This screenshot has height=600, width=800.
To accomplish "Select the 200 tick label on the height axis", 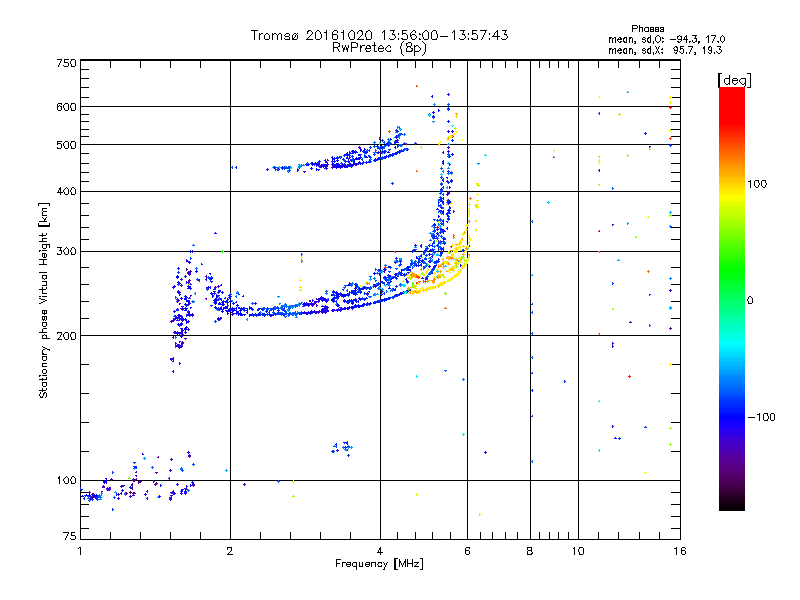I will coord(66,336).
